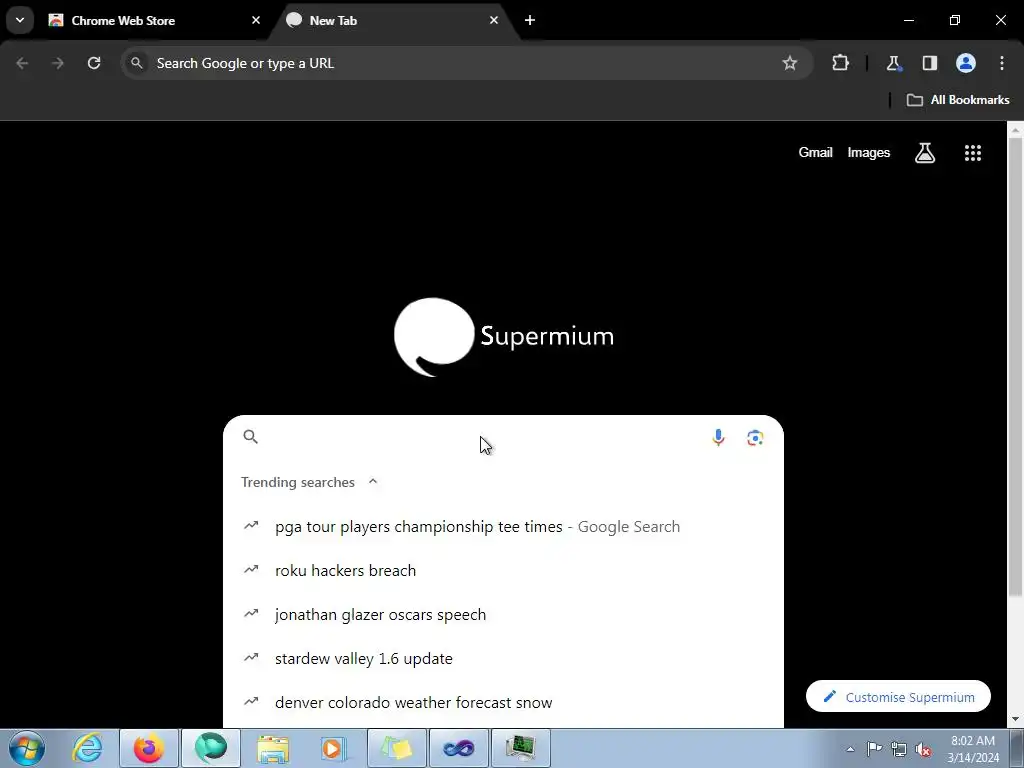The image size is (1024, 768).
Task: Open the Gmail link
Action: [815, 152]
